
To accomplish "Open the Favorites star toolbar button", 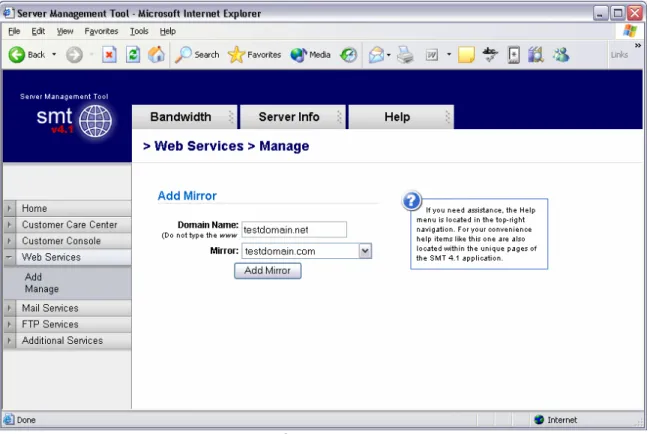I will tap(255, 55).
